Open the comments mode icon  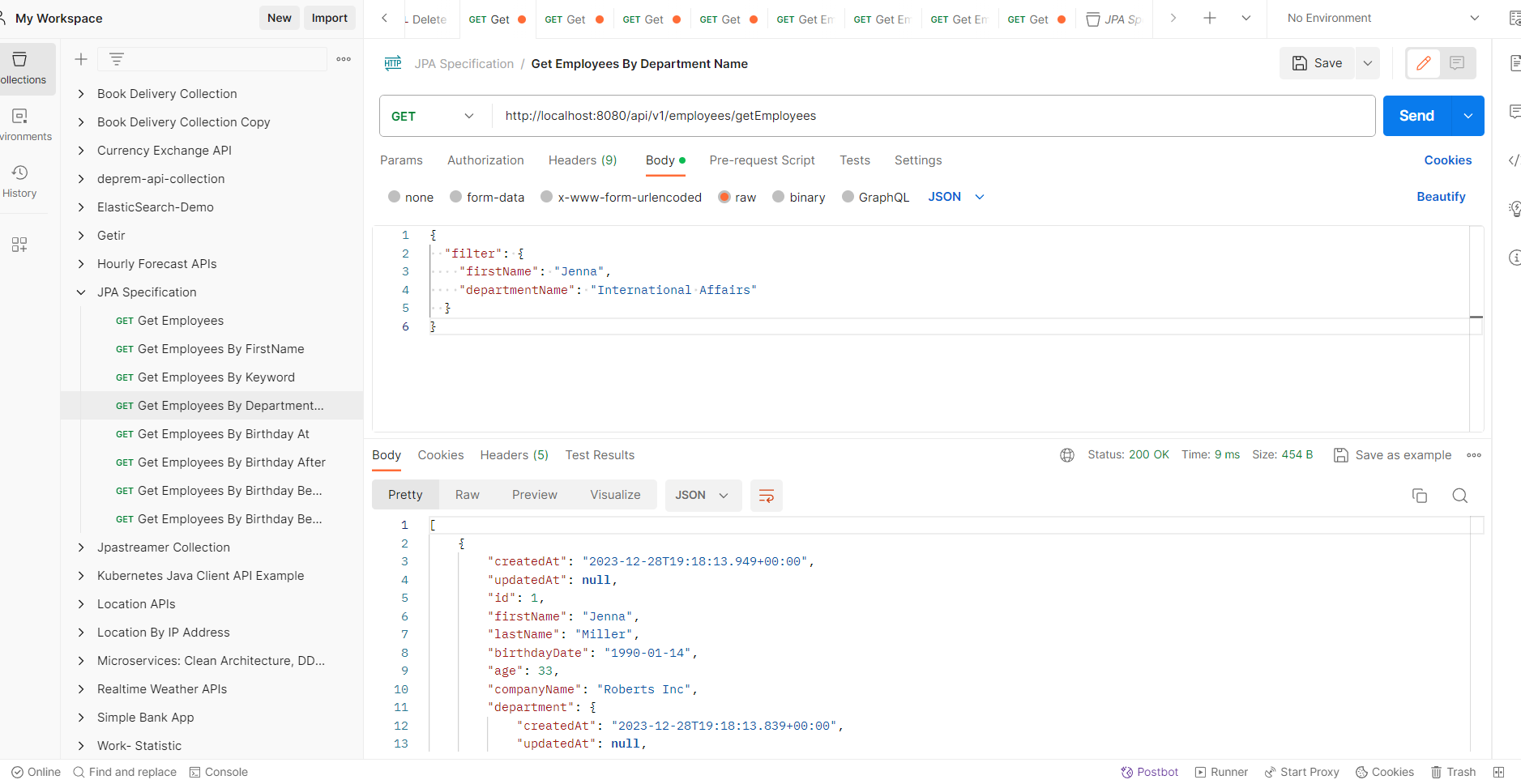tap(1457, 63)
